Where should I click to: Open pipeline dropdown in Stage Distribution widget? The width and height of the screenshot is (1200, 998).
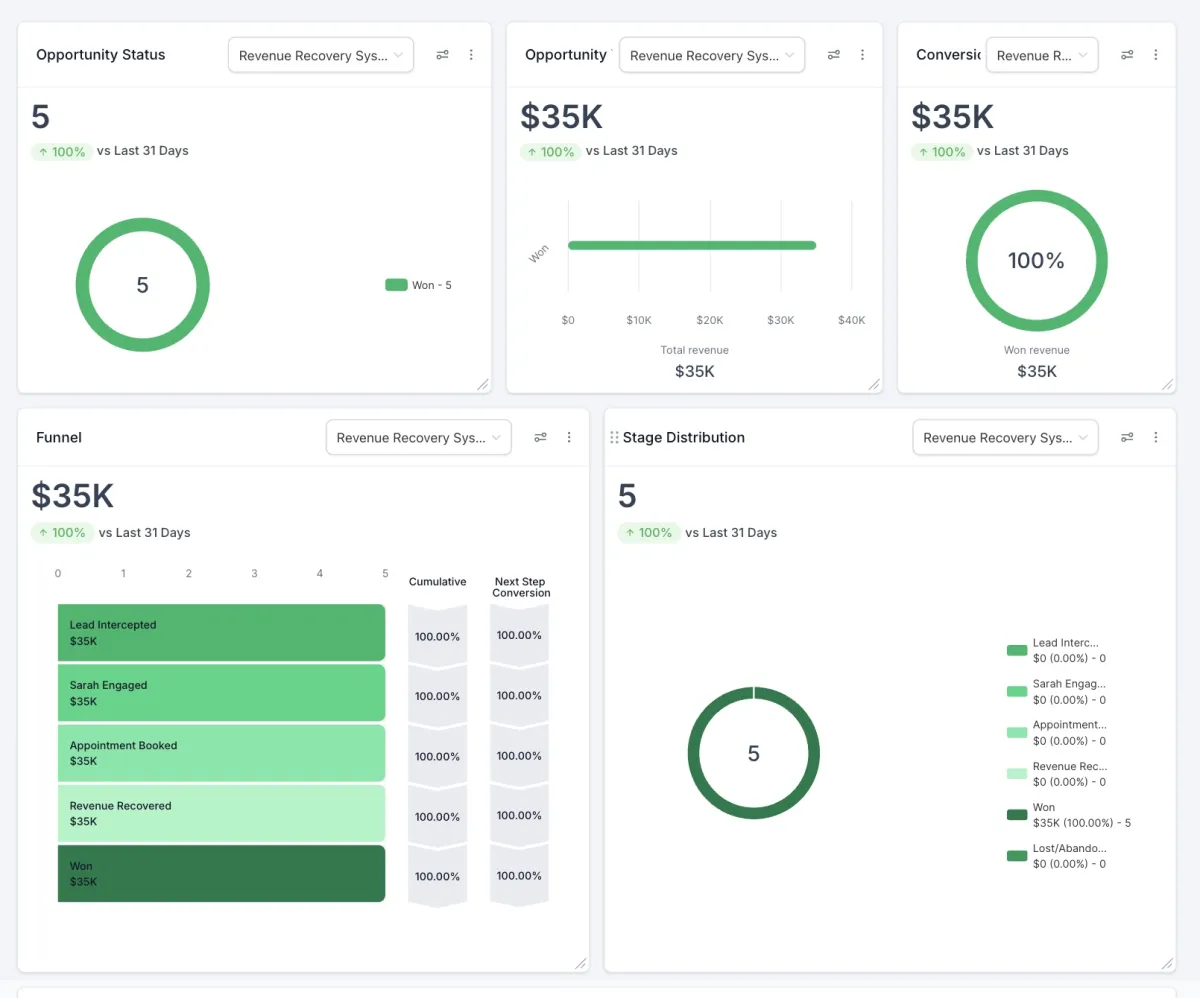(x=1005, y=437)
